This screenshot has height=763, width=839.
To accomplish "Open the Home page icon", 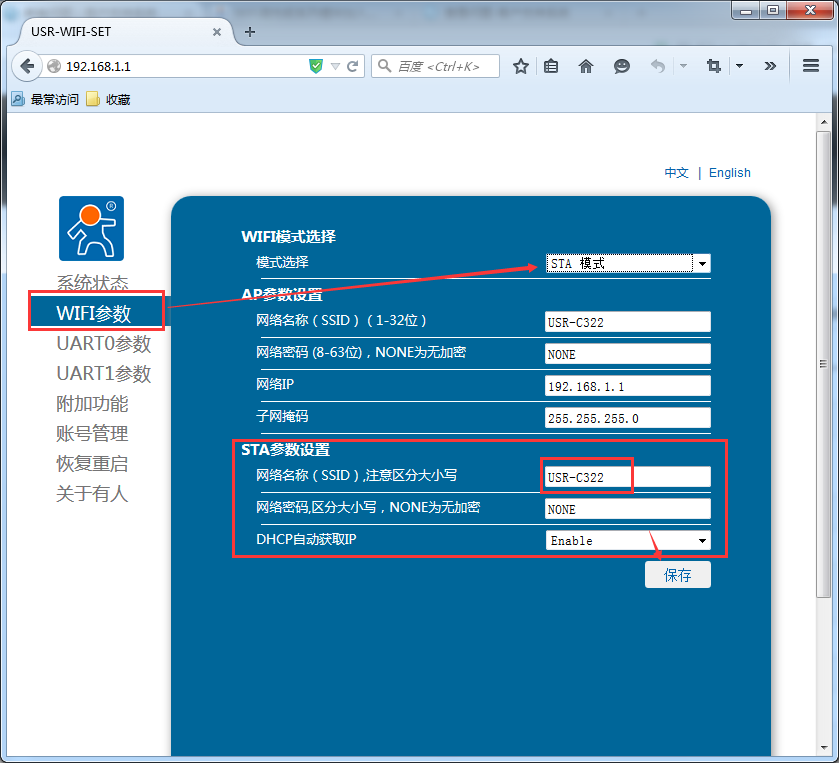I will click(586, 66).
